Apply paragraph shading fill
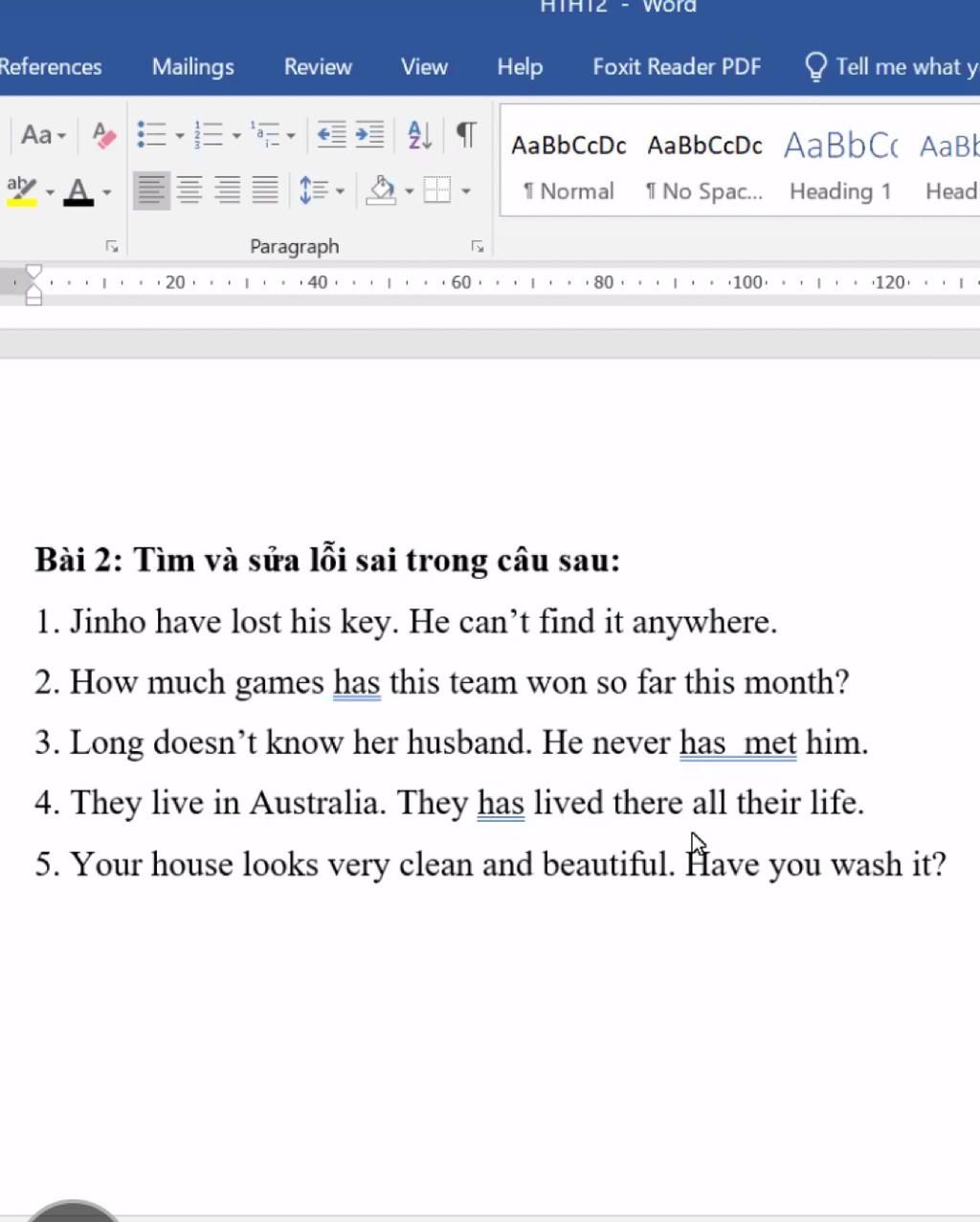 [382, 190]
